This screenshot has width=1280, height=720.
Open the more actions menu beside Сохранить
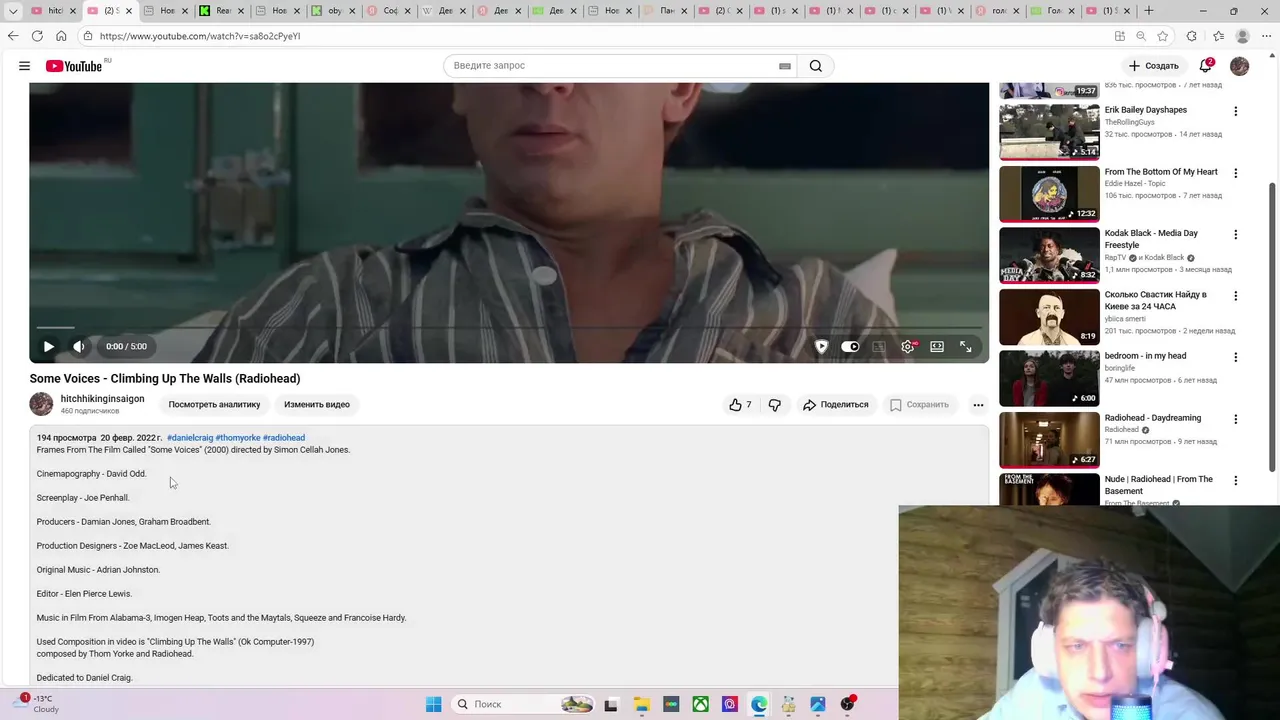(x=978, y=405)
